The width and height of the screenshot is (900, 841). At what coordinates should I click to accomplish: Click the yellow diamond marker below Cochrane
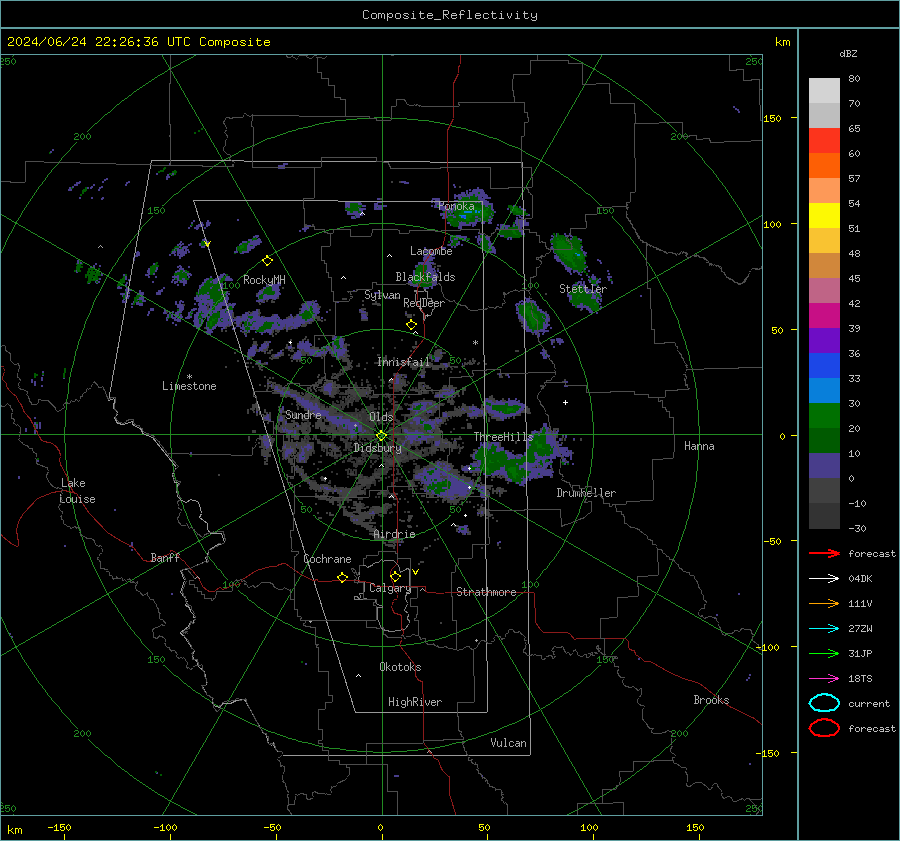343,577
